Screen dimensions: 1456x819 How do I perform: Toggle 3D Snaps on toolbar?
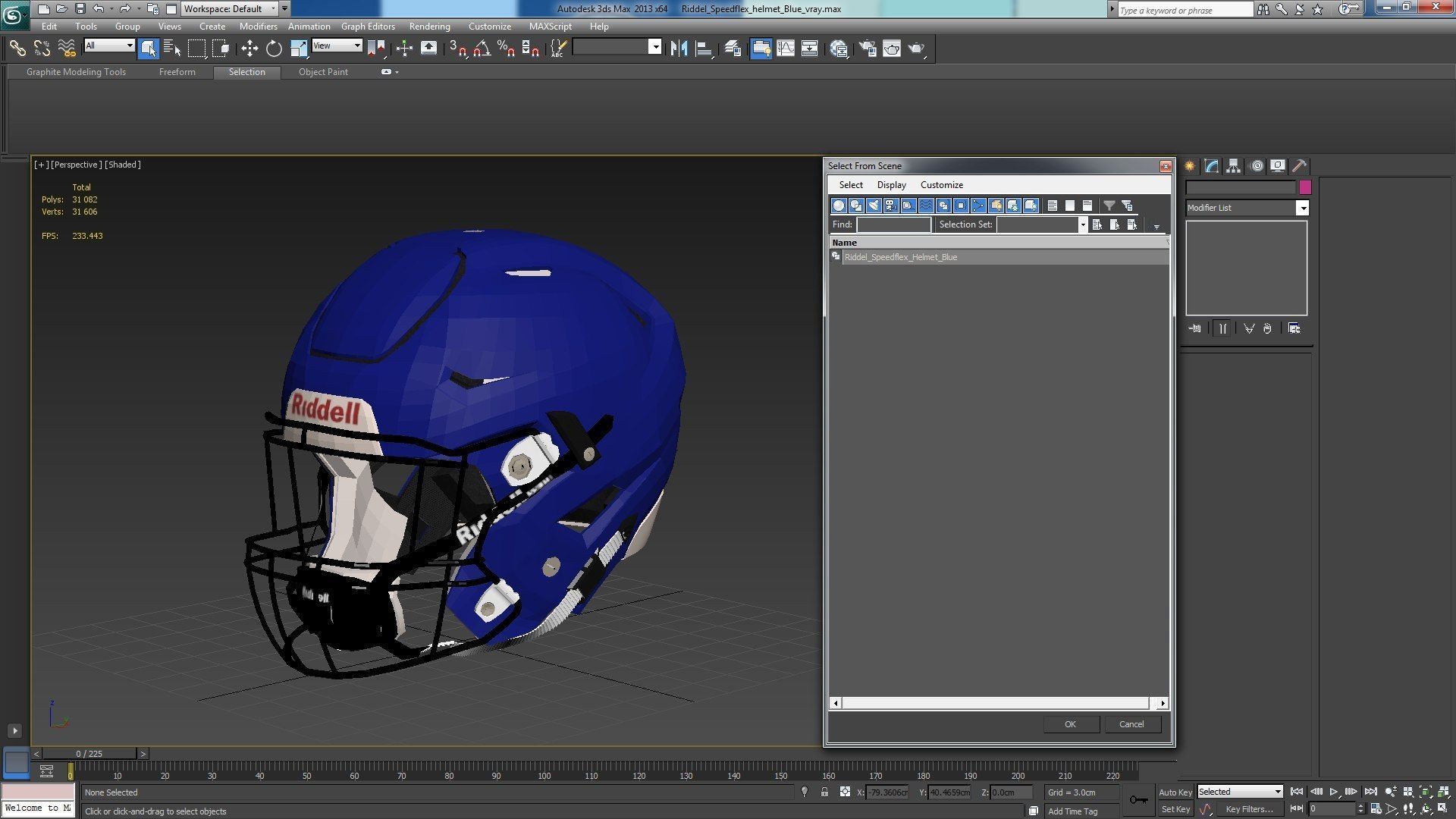[457, 49]
